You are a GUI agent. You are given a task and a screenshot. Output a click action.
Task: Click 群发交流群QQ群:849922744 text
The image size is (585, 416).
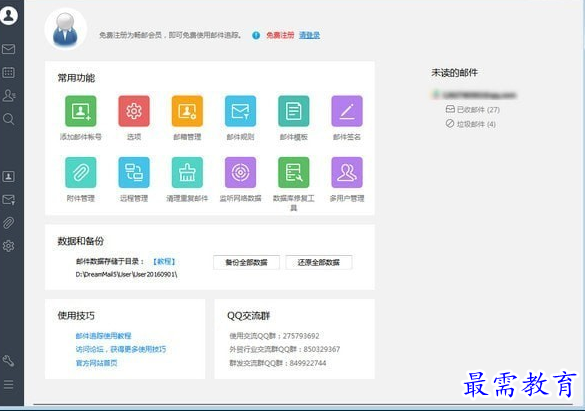[x=278, y=363]
